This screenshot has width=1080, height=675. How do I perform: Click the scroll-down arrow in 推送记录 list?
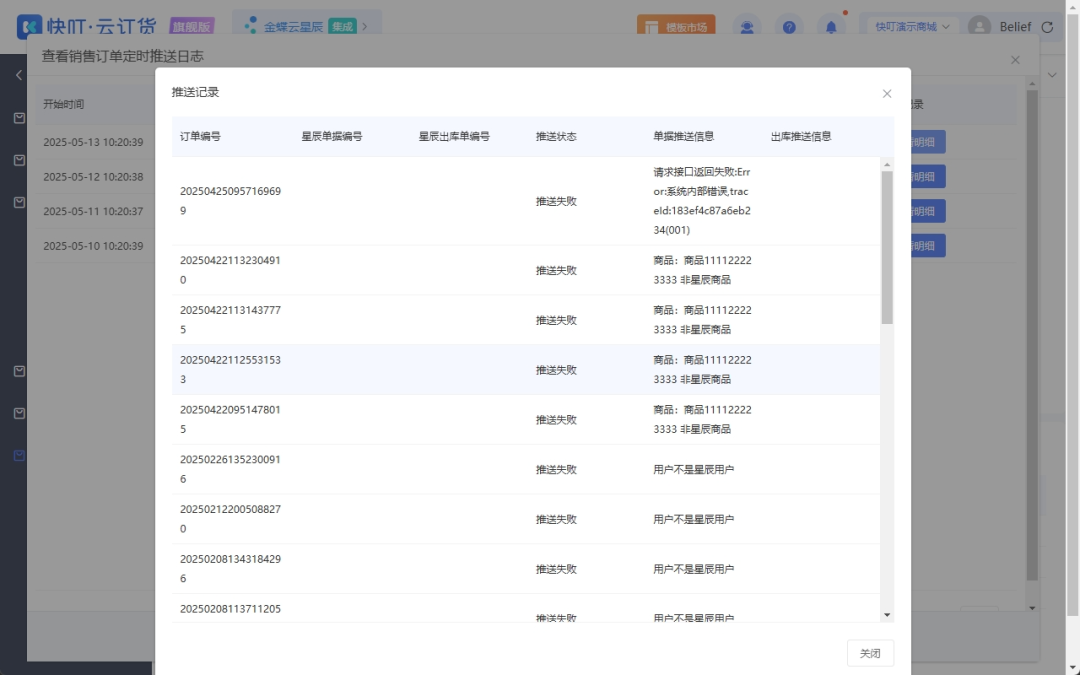point(886,614)
